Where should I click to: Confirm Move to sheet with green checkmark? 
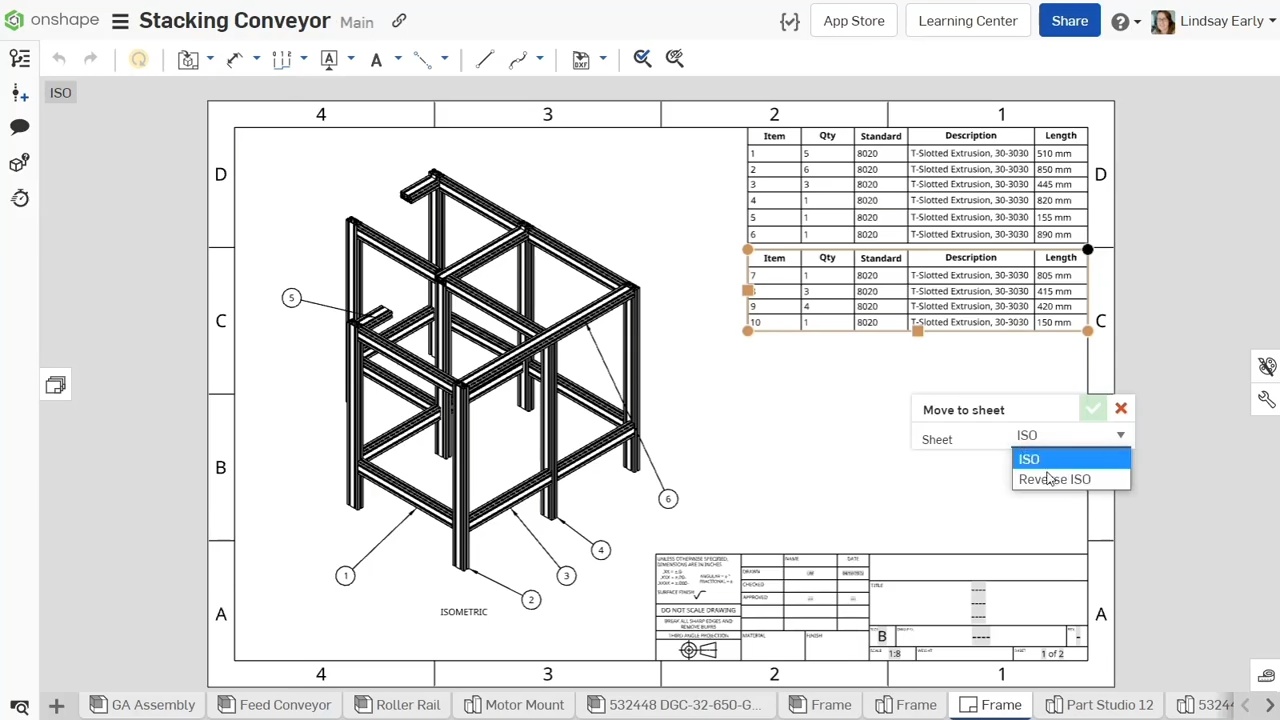pyautogui.click(x=1093, y=408)
